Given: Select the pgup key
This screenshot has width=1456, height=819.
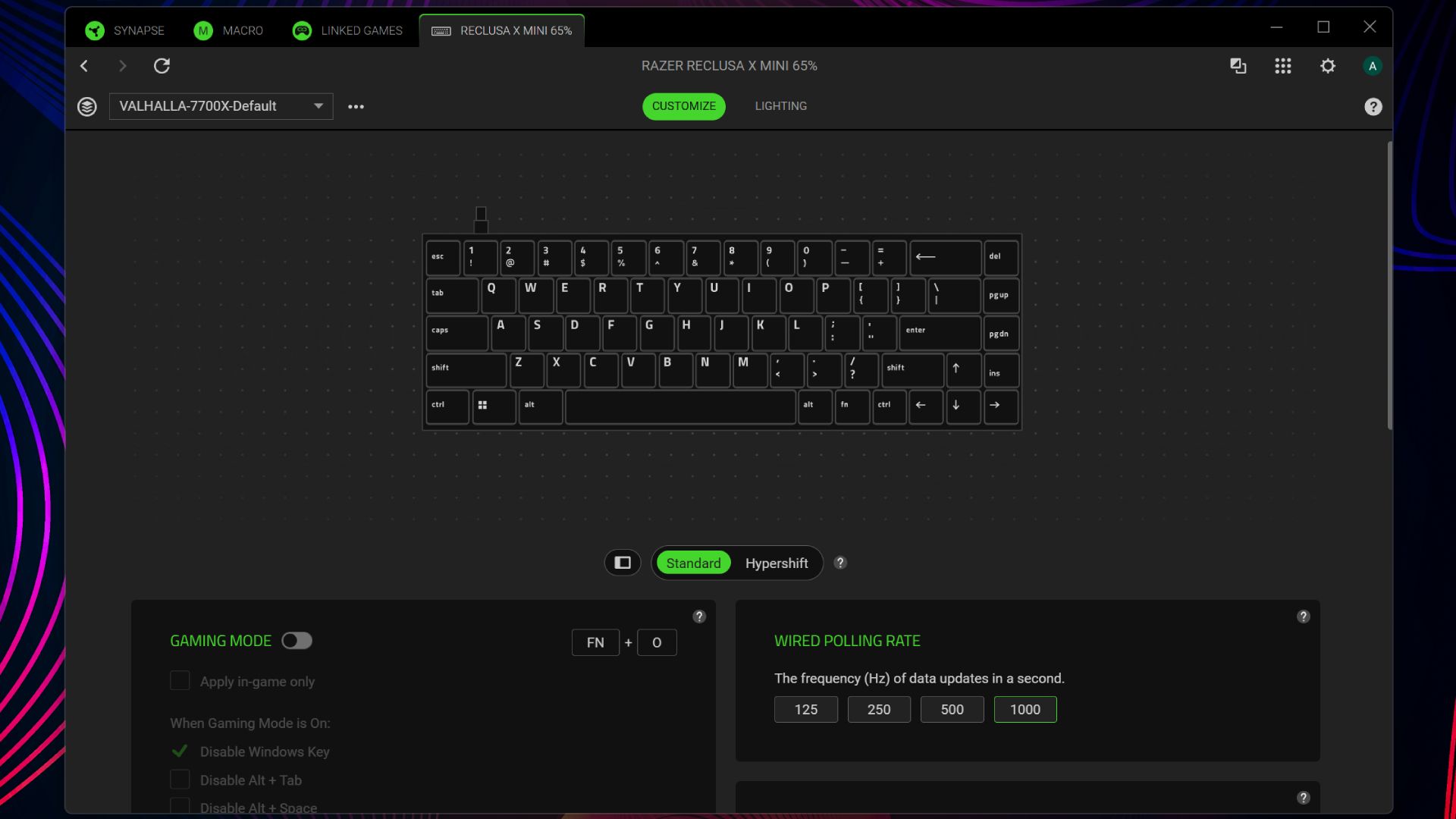Looking at the screenshot, I should [1000, 295].
